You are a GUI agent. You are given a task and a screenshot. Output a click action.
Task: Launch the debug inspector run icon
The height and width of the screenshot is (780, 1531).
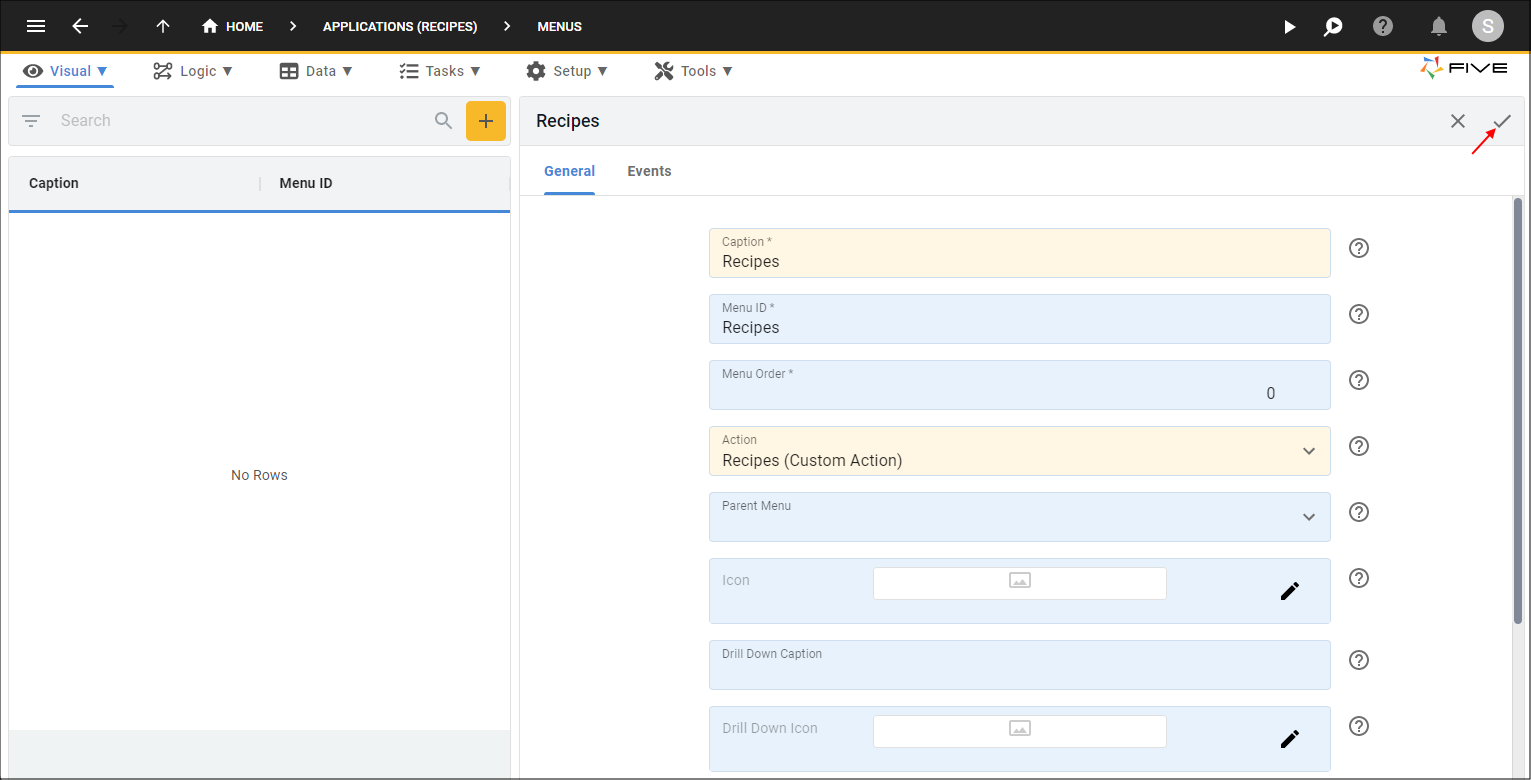(1333, 27)
